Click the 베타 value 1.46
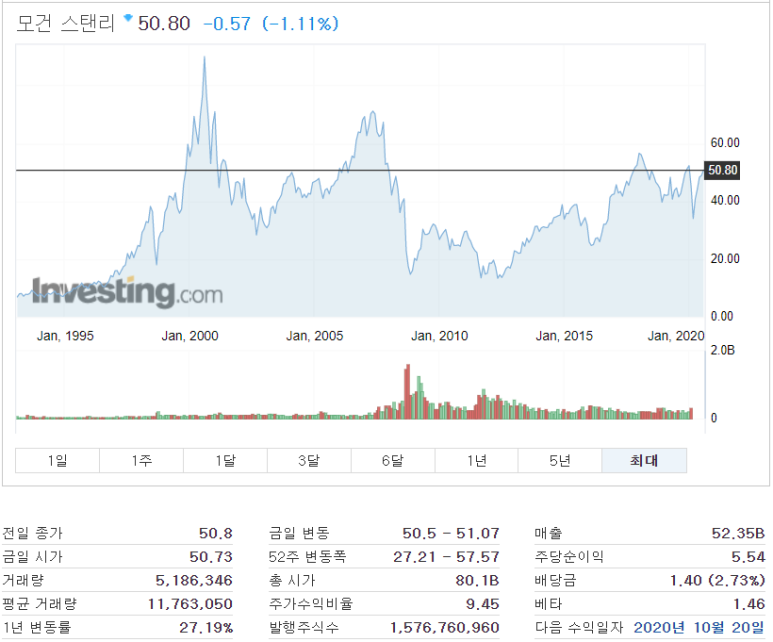The height and width of the screenshot is (642, 773). tap(748, 604)
